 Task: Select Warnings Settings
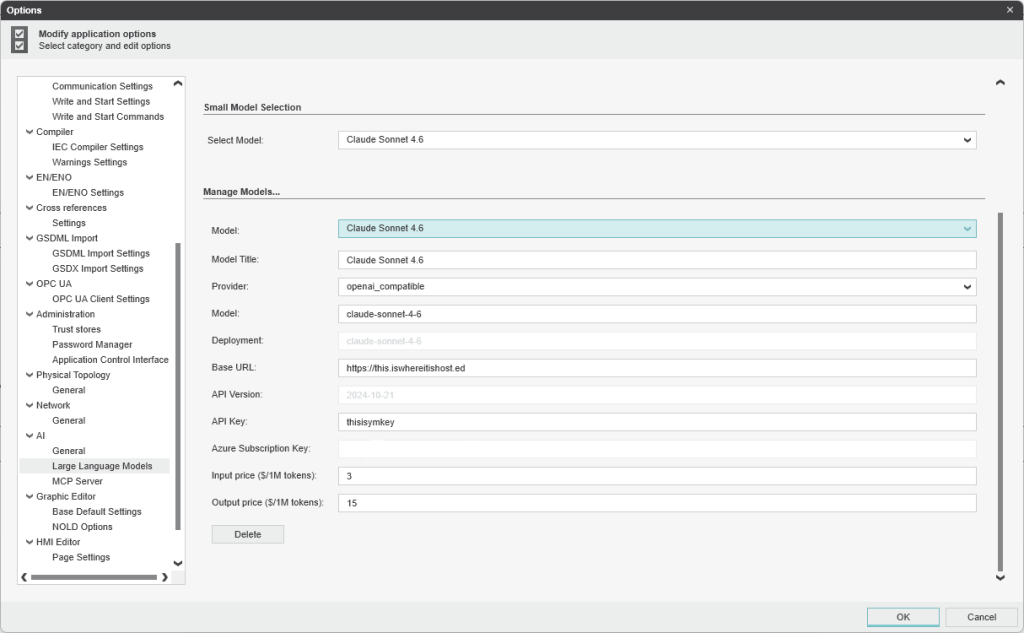click(x=89, y=162)
